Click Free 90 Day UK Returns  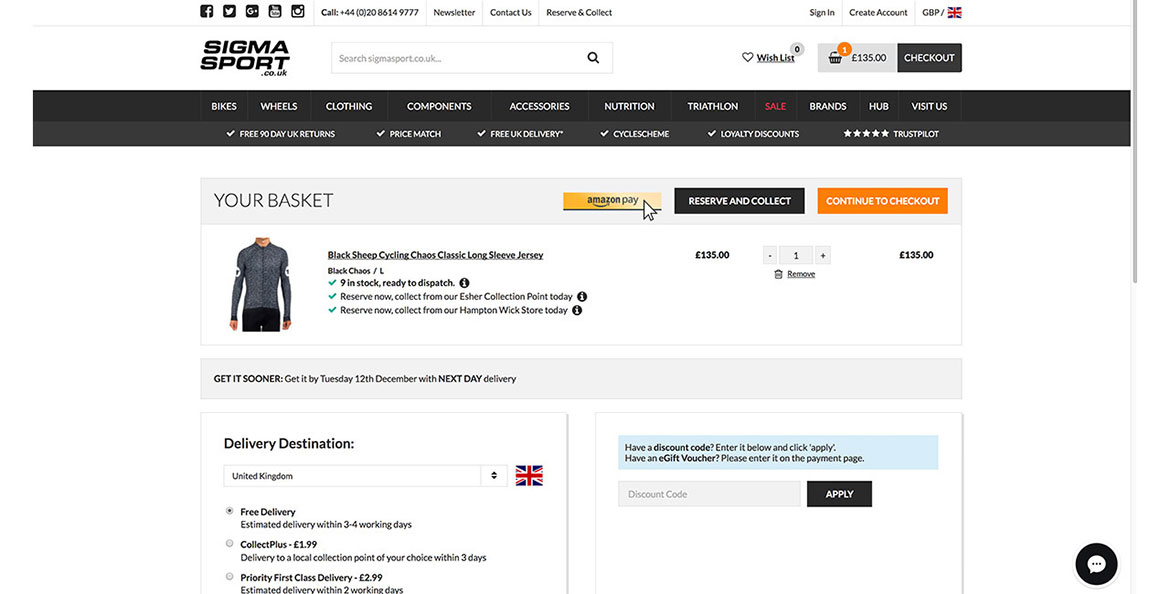coord(281,134)
